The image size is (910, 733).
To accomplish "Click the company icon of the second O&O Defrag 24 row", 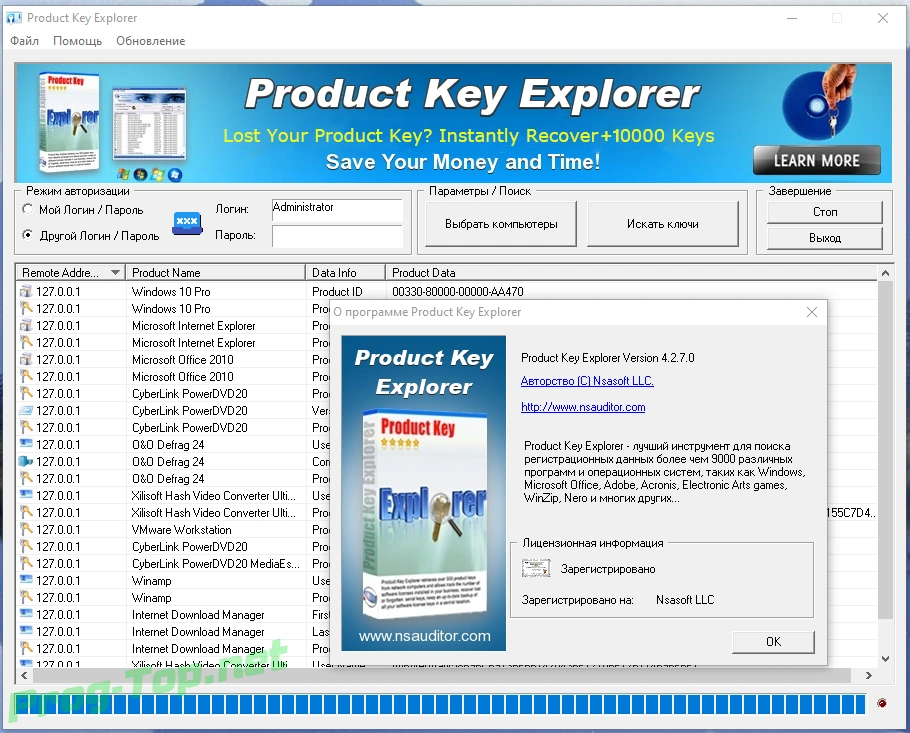I will coord(26,461).
